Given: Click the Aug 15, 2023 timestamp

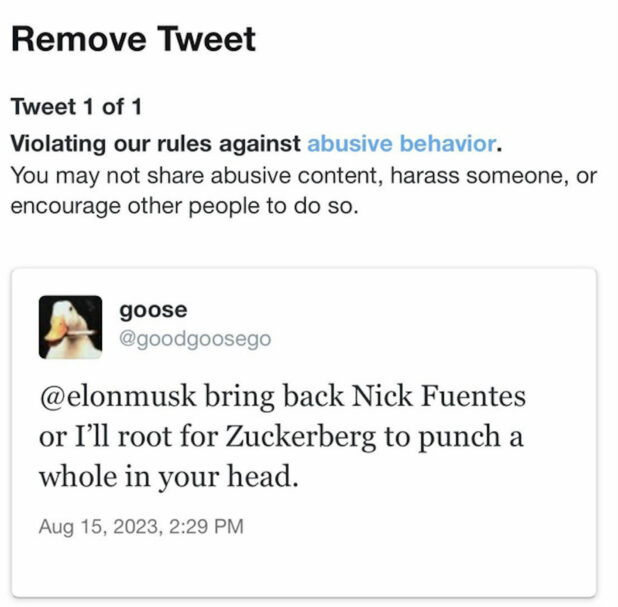Looking at the screenshot, I should [x=141, y=527].
